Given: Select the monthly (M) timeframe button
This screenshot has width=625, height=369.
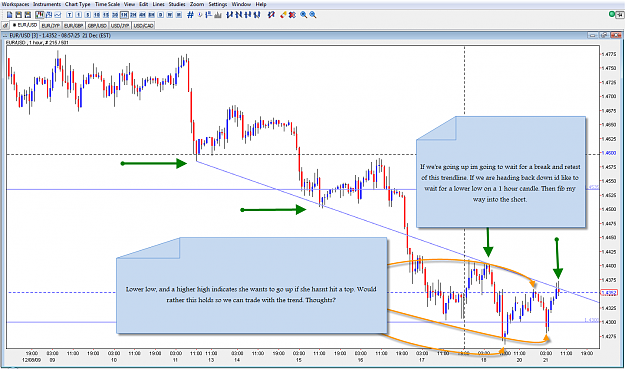Looking at the screenshot, I should (179, 15).
